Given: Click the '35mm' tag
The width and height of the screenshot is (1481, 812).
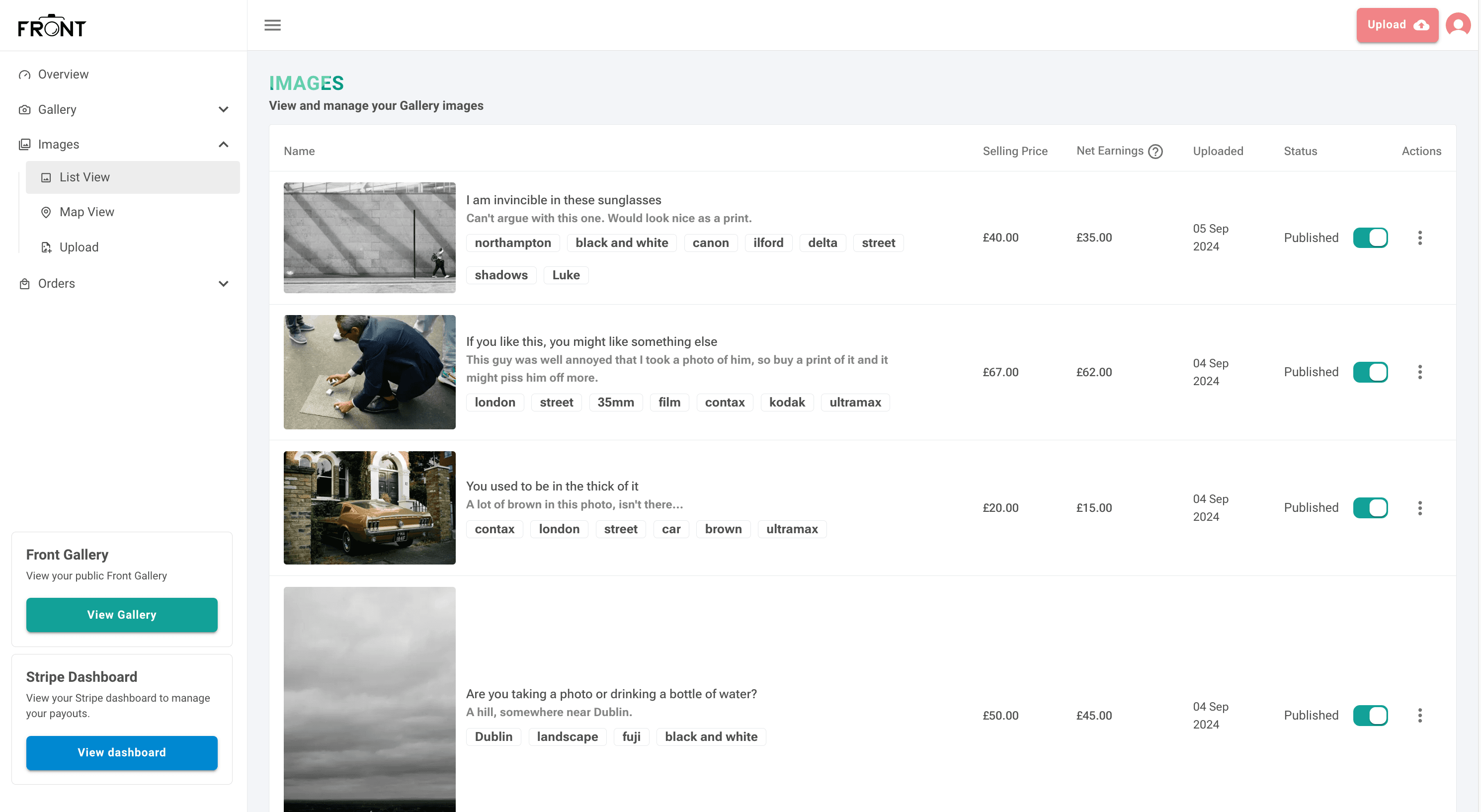Looking at the screenshot, I should click(x=616, y=403).
